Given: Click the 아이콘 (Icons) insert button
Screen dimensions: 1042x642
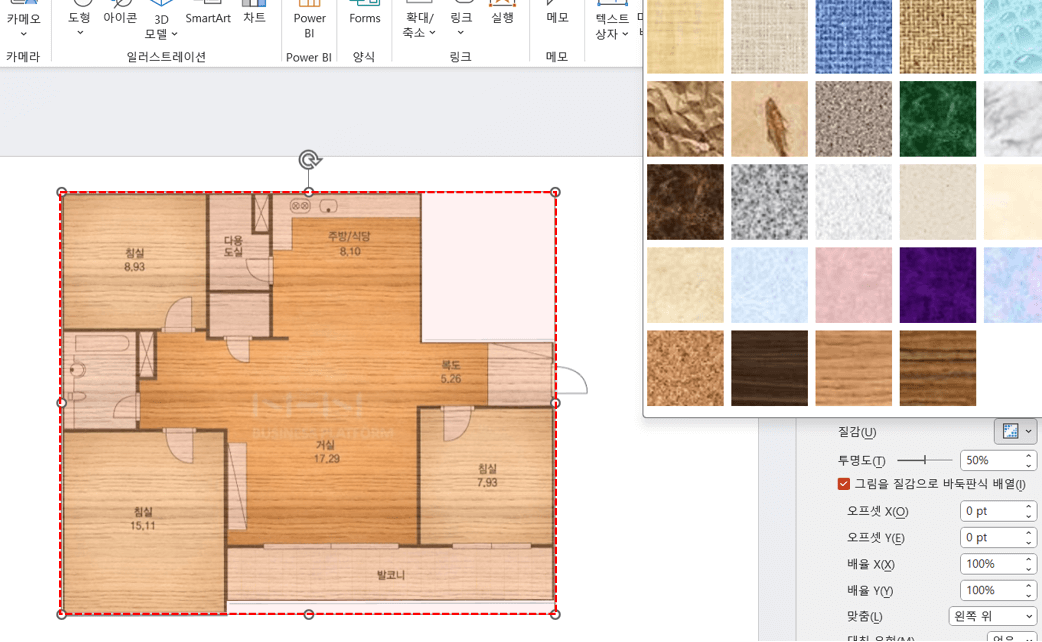Looking at the screenshot, I should tap(120, 17).
